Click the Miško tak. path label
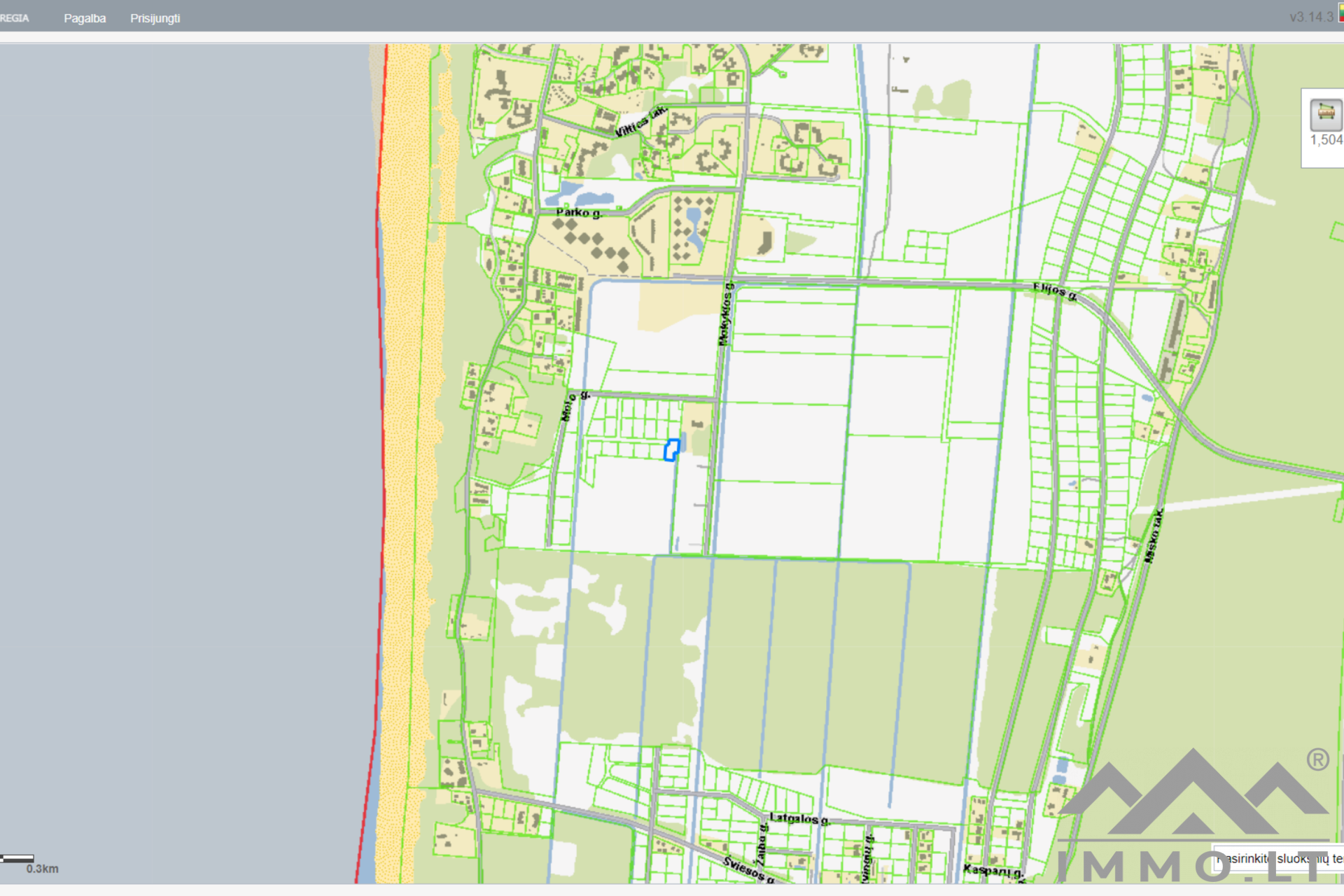 click(x=1154, y=536)
